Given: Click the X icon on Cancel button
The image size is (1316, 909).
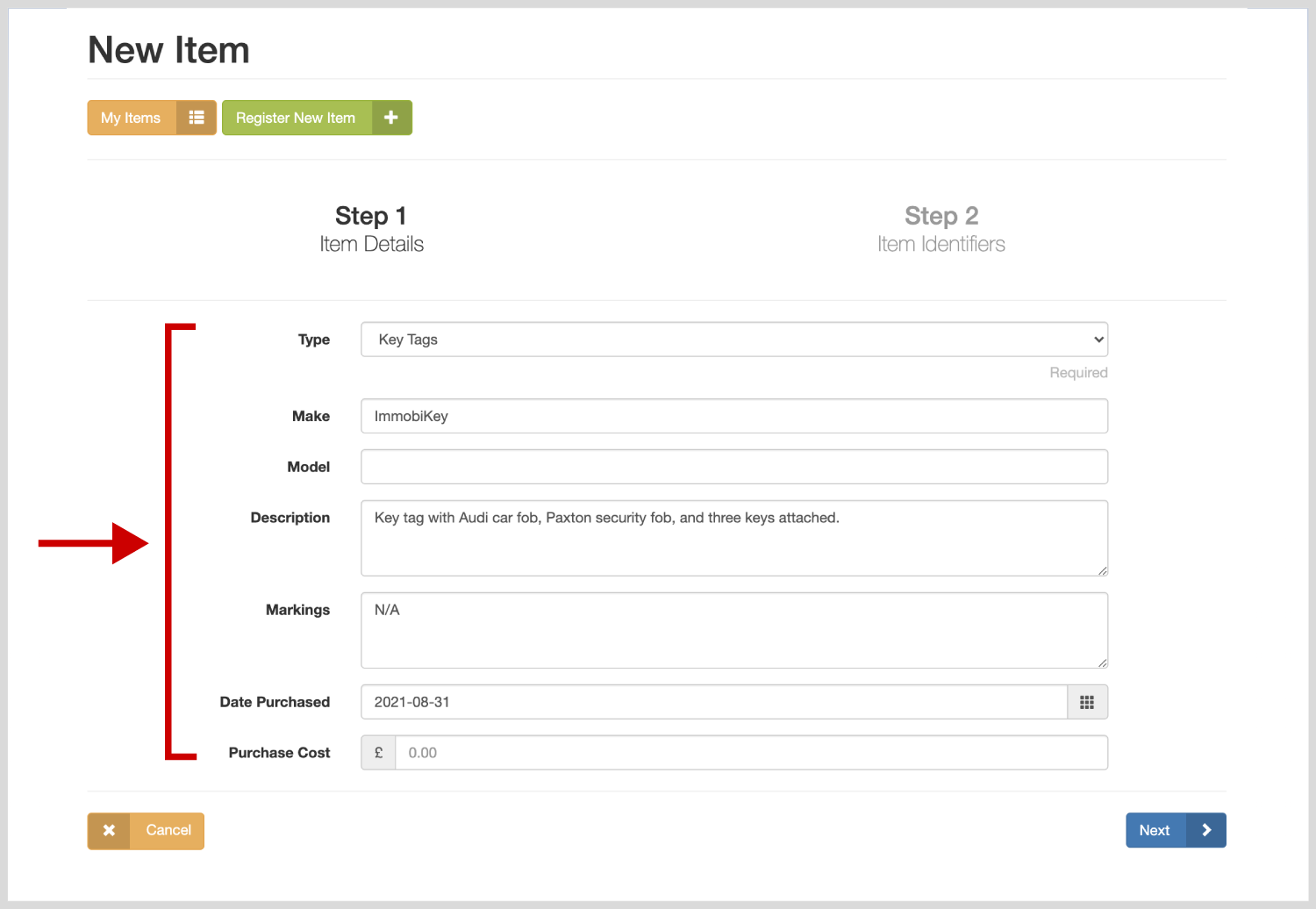Looking at the screenshot, I should point(109,831).
